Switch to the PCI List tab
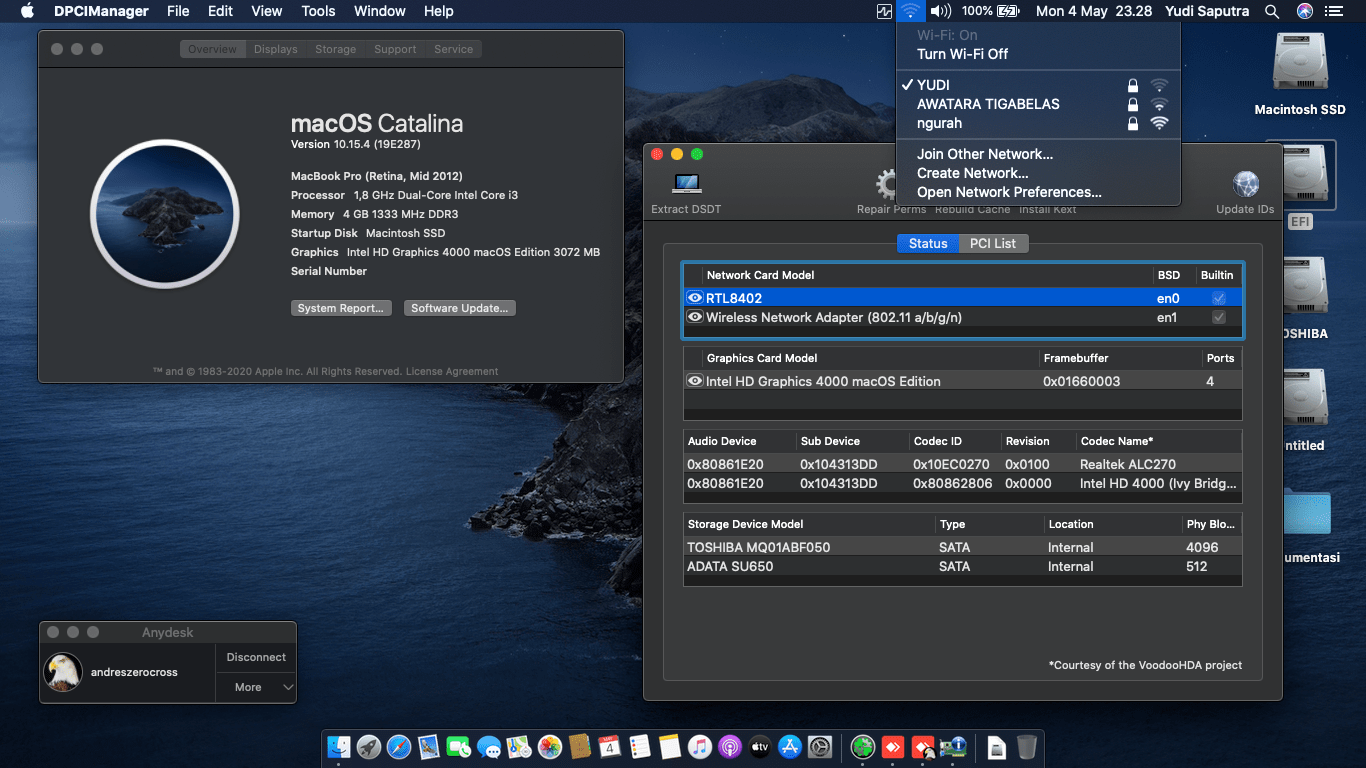The height and width of the screenshot is (768, 1366). tap(993, 243)
